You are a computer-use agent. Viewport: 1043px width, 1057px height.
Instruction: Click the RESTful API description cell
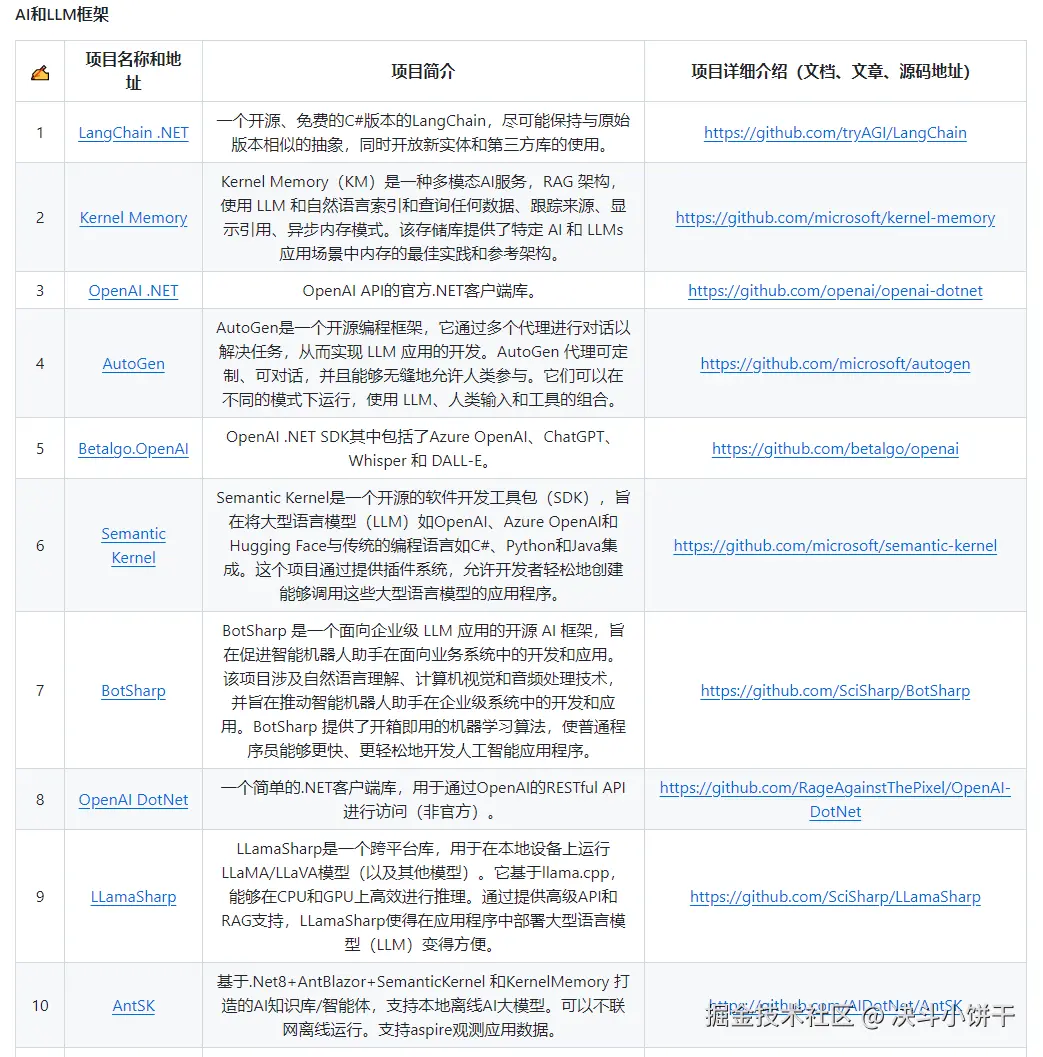tap(423, 799)
